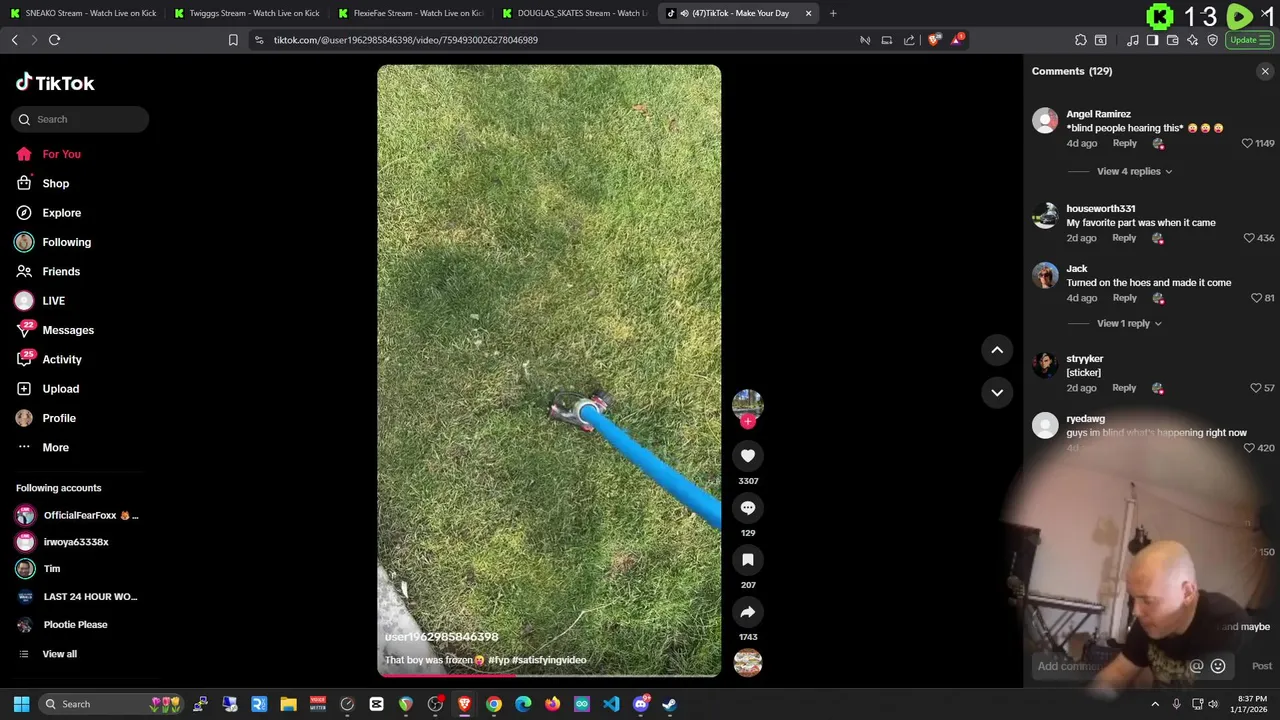Open the Brave Wallet icon

pyautogui.click(x=1172, y=40)
